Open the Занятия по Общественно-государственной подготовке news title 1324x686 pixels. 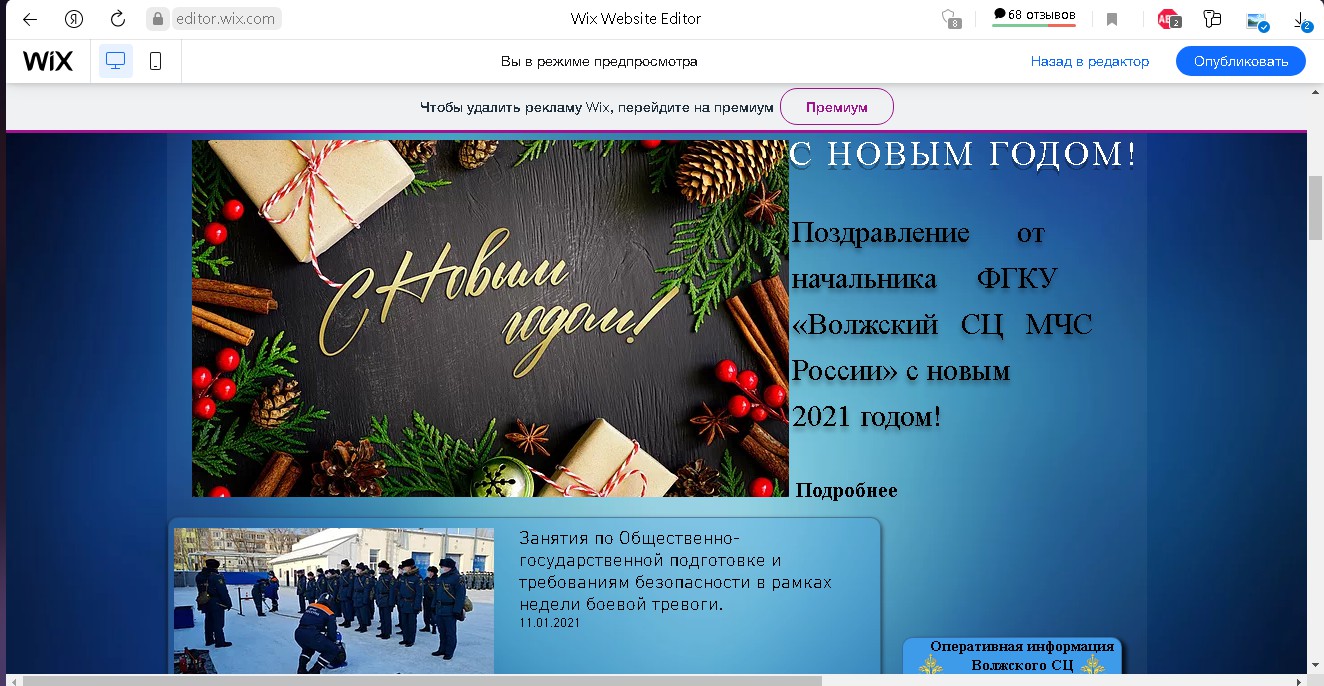pos(675,571)
